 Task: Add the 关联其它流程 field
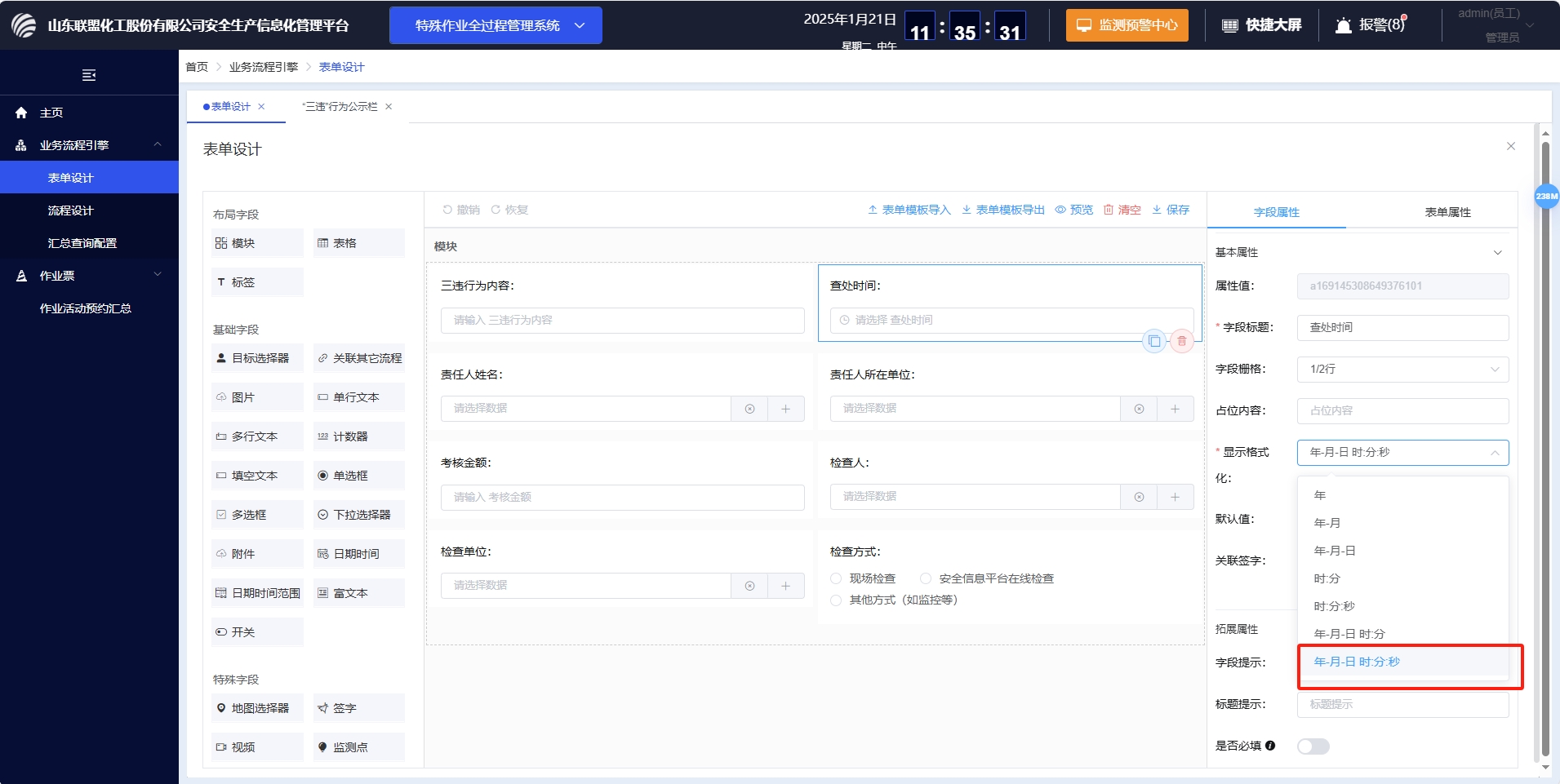(358, 358)
